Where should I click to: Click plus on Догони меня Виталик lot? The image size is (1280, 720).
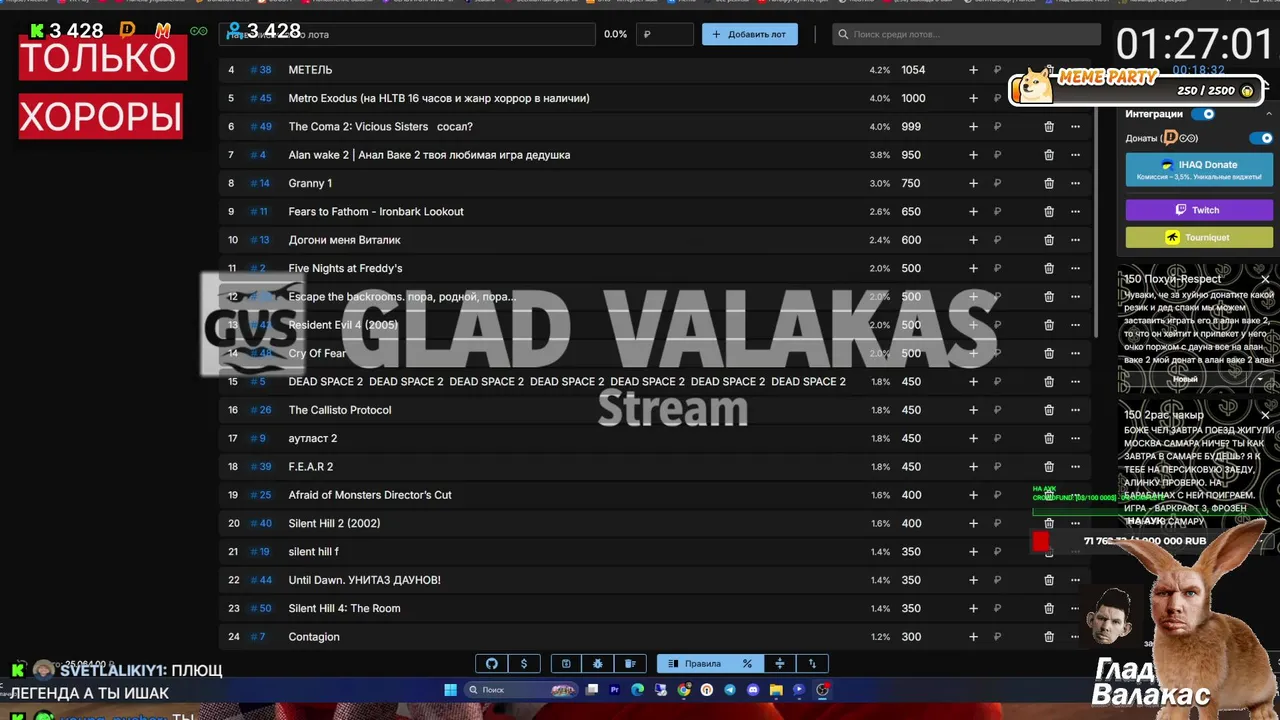[x=973, y=240]
